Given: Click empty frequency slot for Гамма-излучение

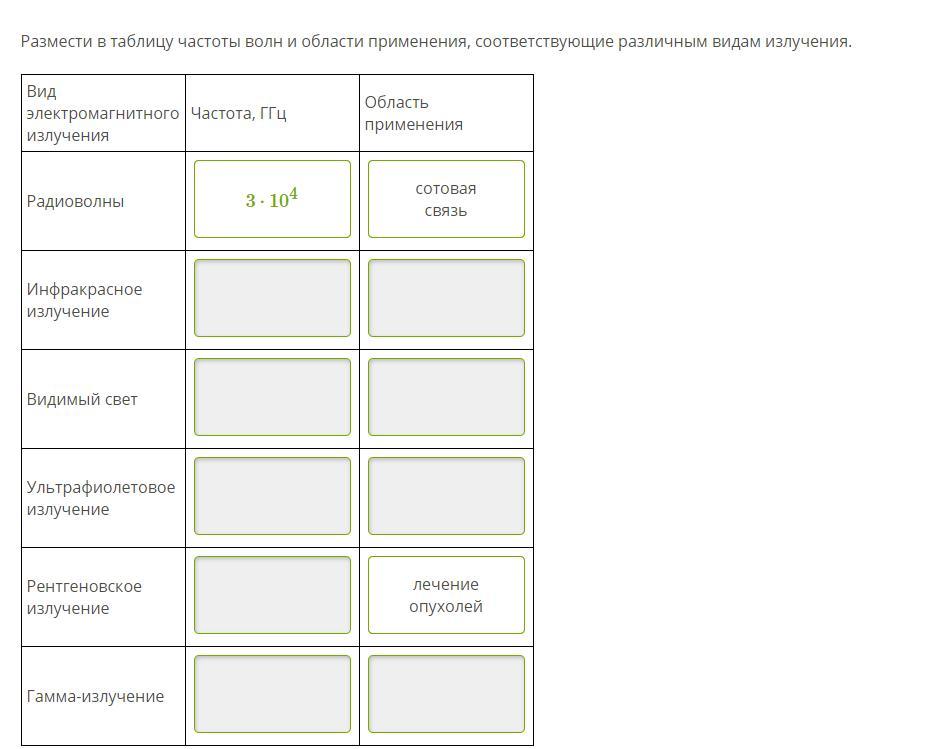Looking at the screenshot, I should pos(272,694).
